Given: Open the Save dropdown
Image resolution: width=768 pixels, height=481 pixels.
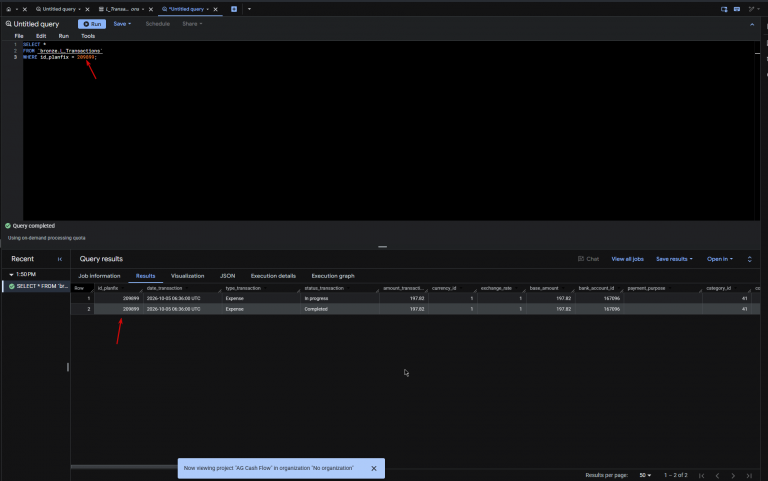Looking at the screenshot, I should pyautogui.click(x=122, y=24).
